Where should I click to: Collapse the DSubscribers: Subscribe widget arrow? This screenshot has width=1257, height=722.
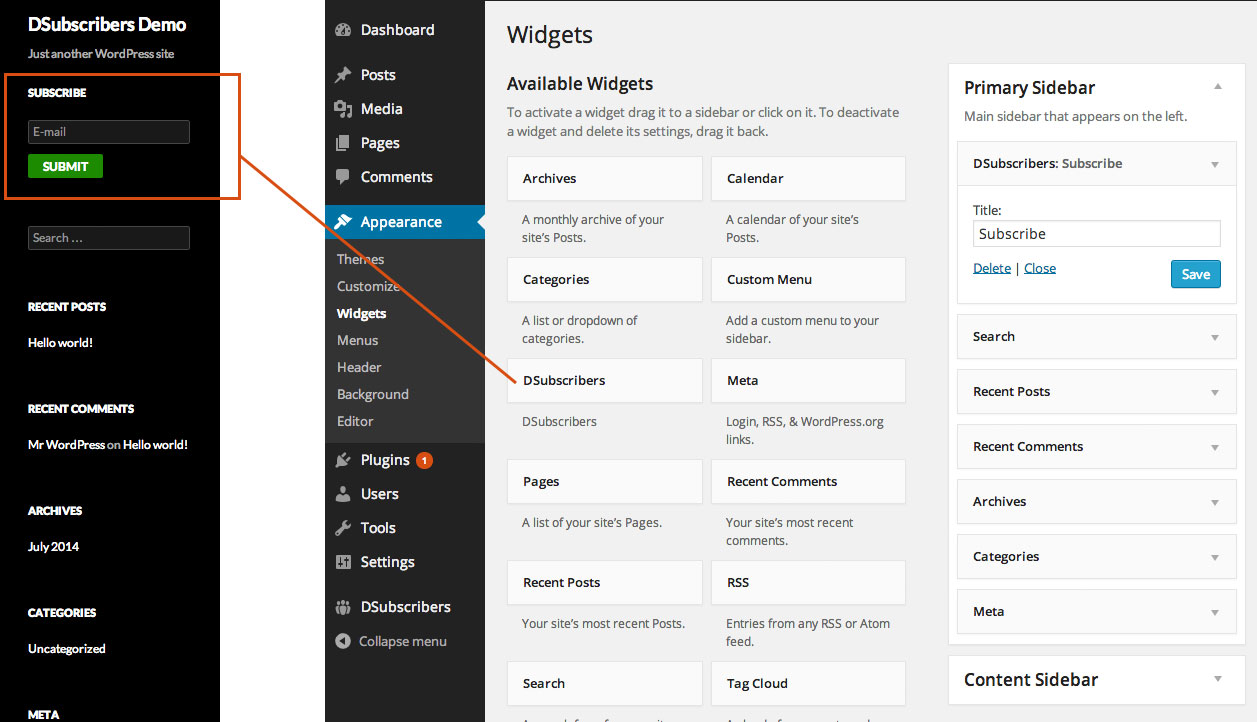pos(1215,164)
